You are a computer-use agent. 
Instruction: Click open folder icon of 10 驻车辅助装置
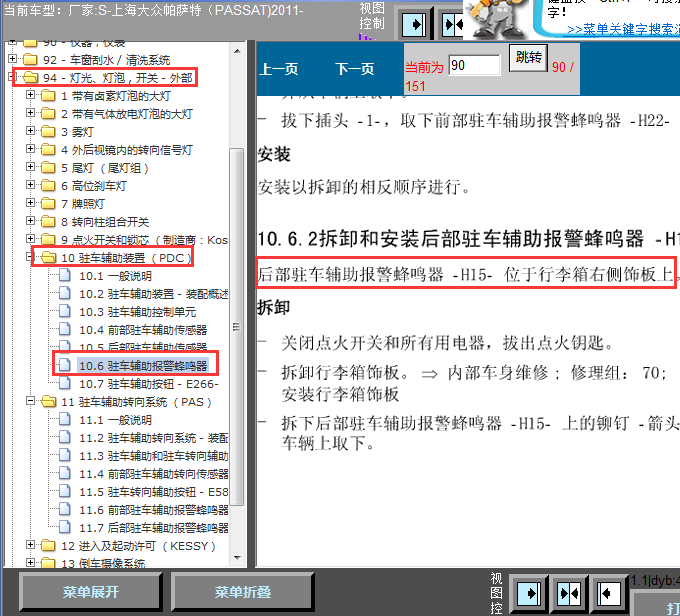48,258
